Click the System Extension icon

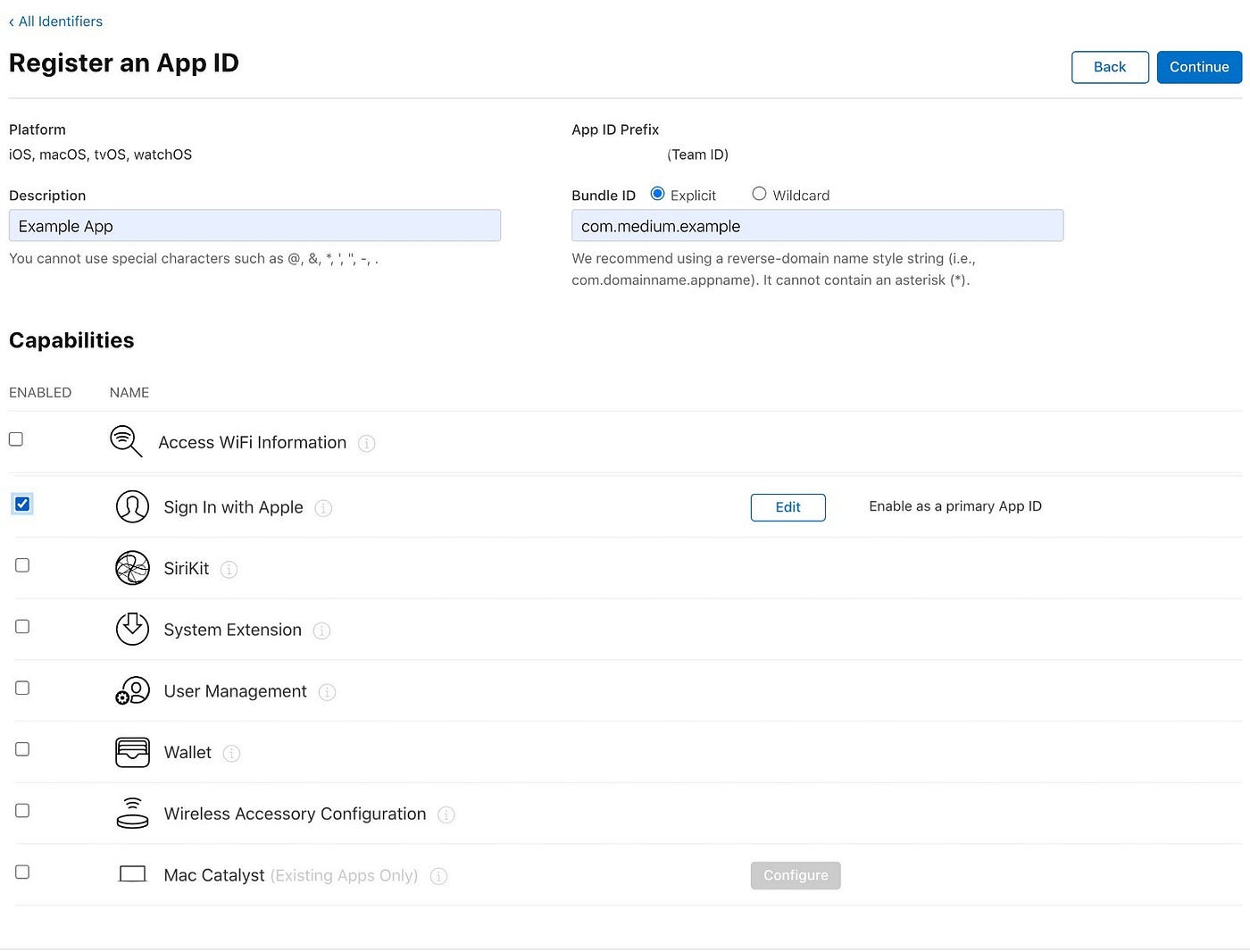(x=132, y=629)
